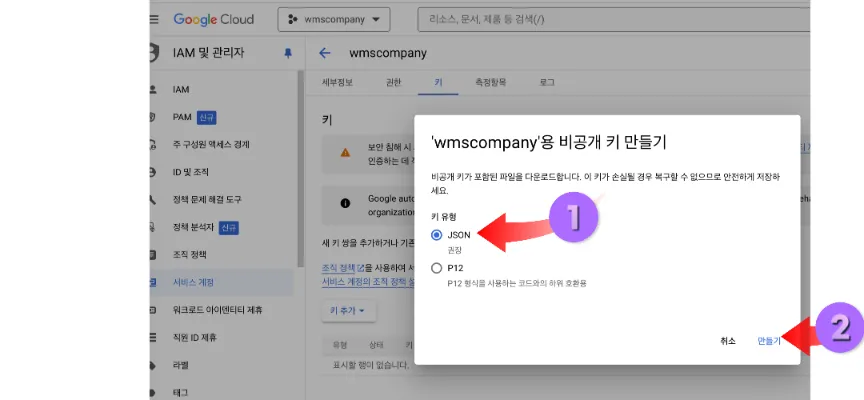Click 만들기 to create the private key
This screenshot has width=864, height=400.
[x=769, y=341]
